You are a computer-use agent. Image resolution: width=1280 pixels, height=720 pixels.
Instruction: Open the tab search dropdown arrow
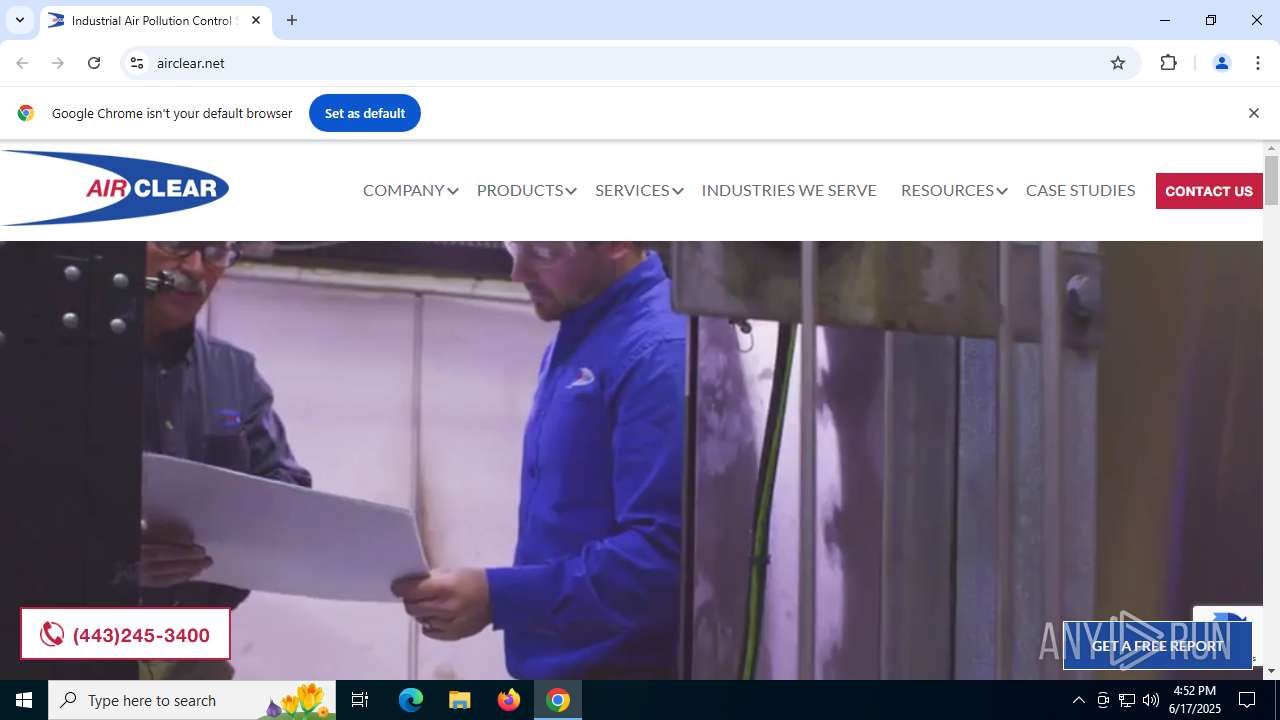pos(19,20)
